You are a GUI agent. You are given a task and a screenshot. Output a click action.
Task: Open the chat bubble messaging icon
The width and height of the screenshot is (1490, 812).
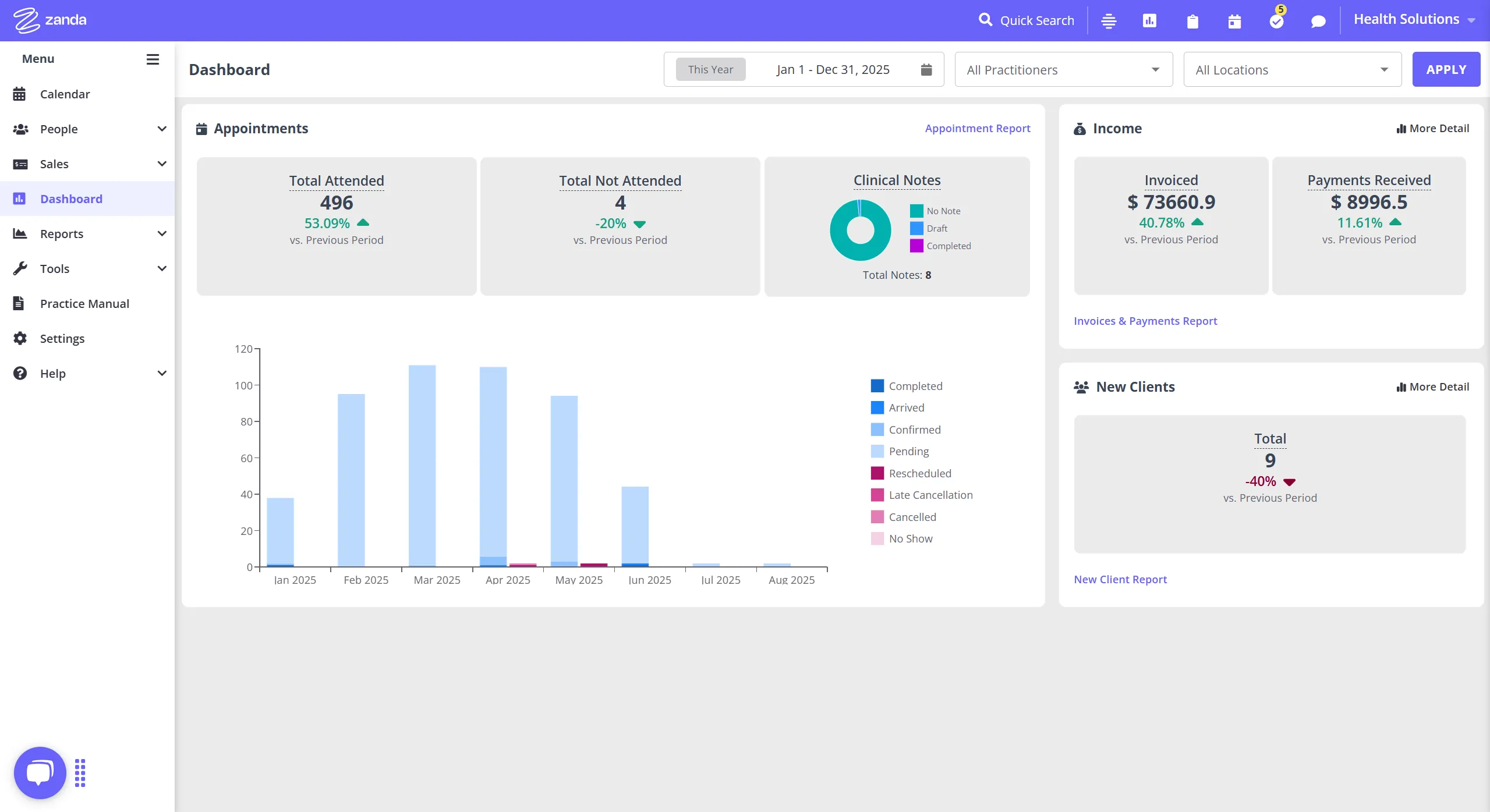1318,20
